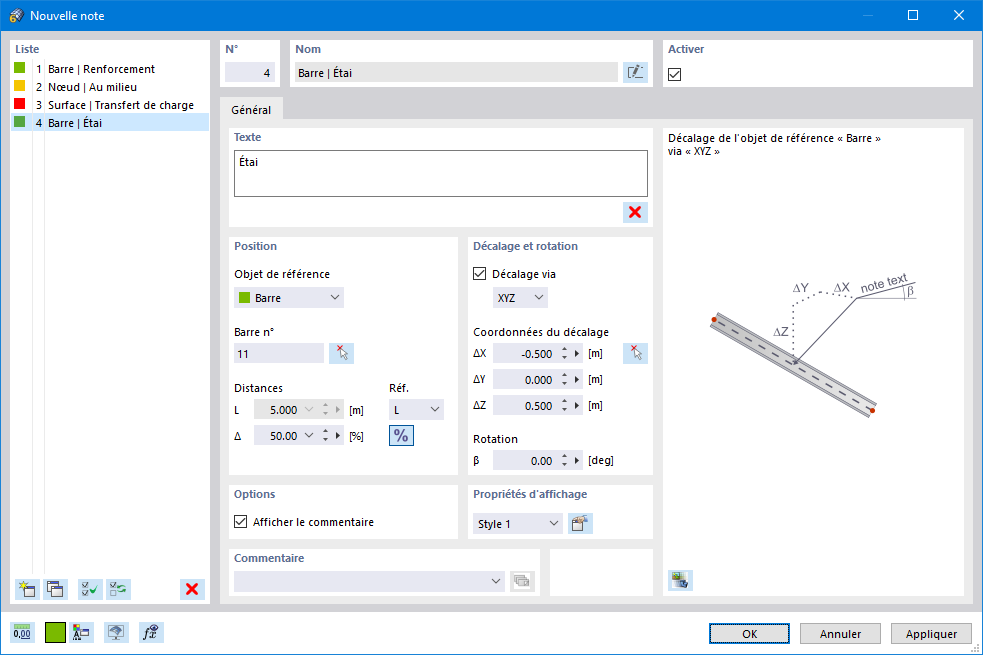Open the formula (fx) editor icon
This screenshot has width=983, height=655.
[x=151, y=633]
